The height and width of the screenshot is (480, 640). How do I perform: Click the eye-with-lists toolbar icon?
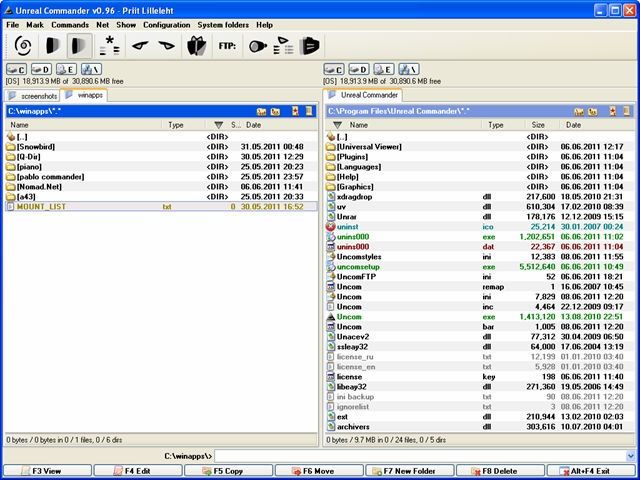pyautogui.click(x=283, y=45)
